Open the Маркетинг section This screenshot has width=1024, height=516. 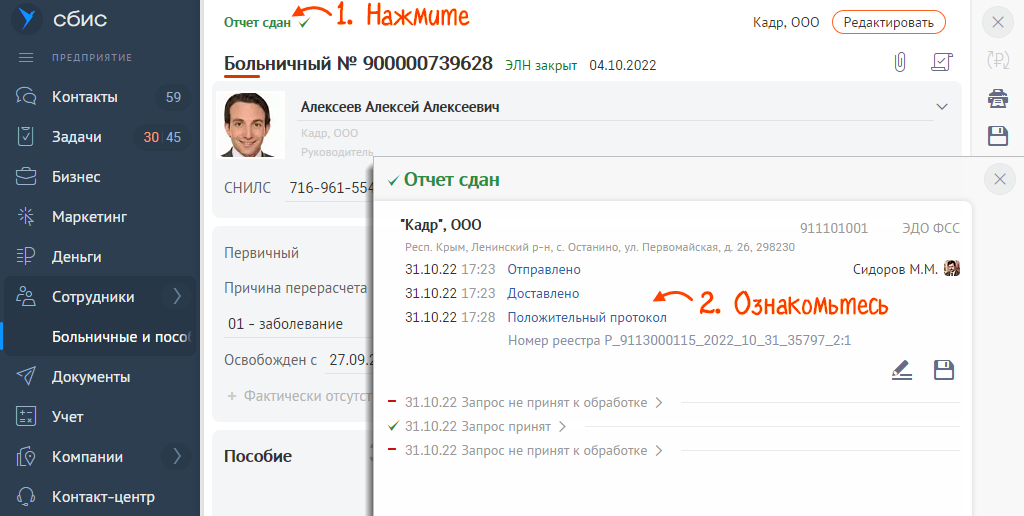pos(89,217)
